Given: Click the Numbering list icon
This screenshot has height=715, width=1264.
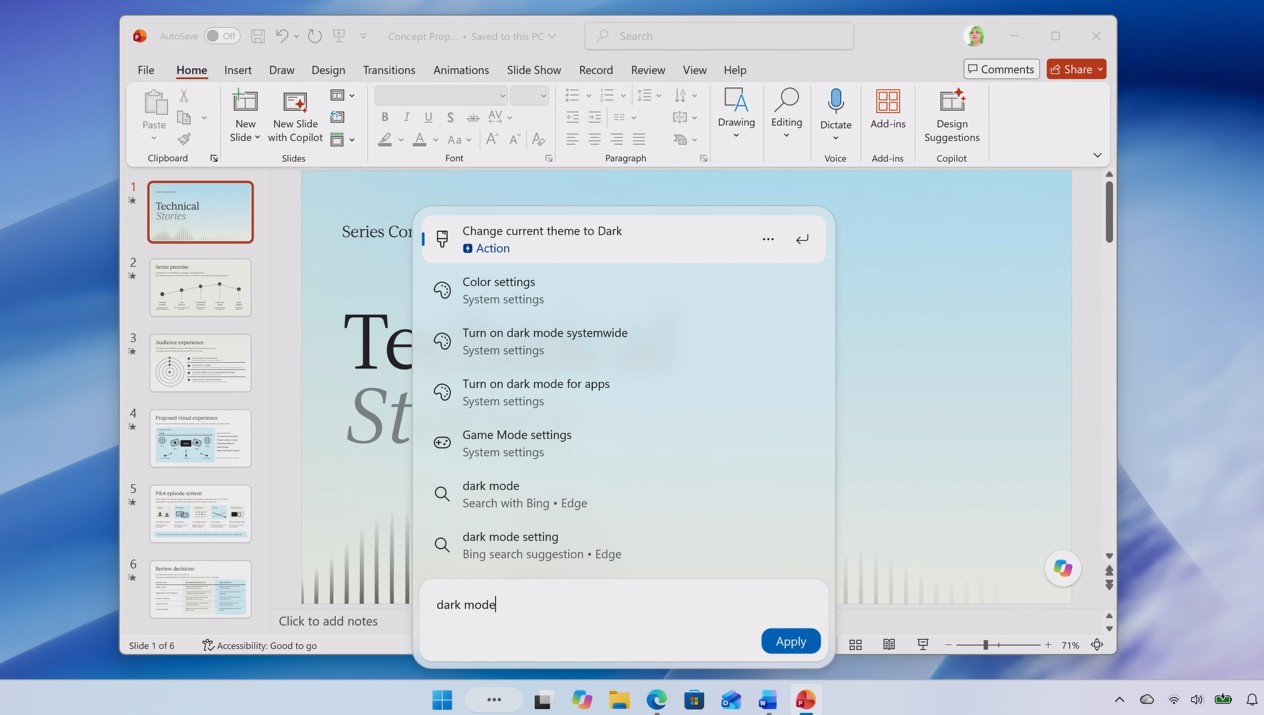Looking at the screenshot, I should [x=606, y=95].
